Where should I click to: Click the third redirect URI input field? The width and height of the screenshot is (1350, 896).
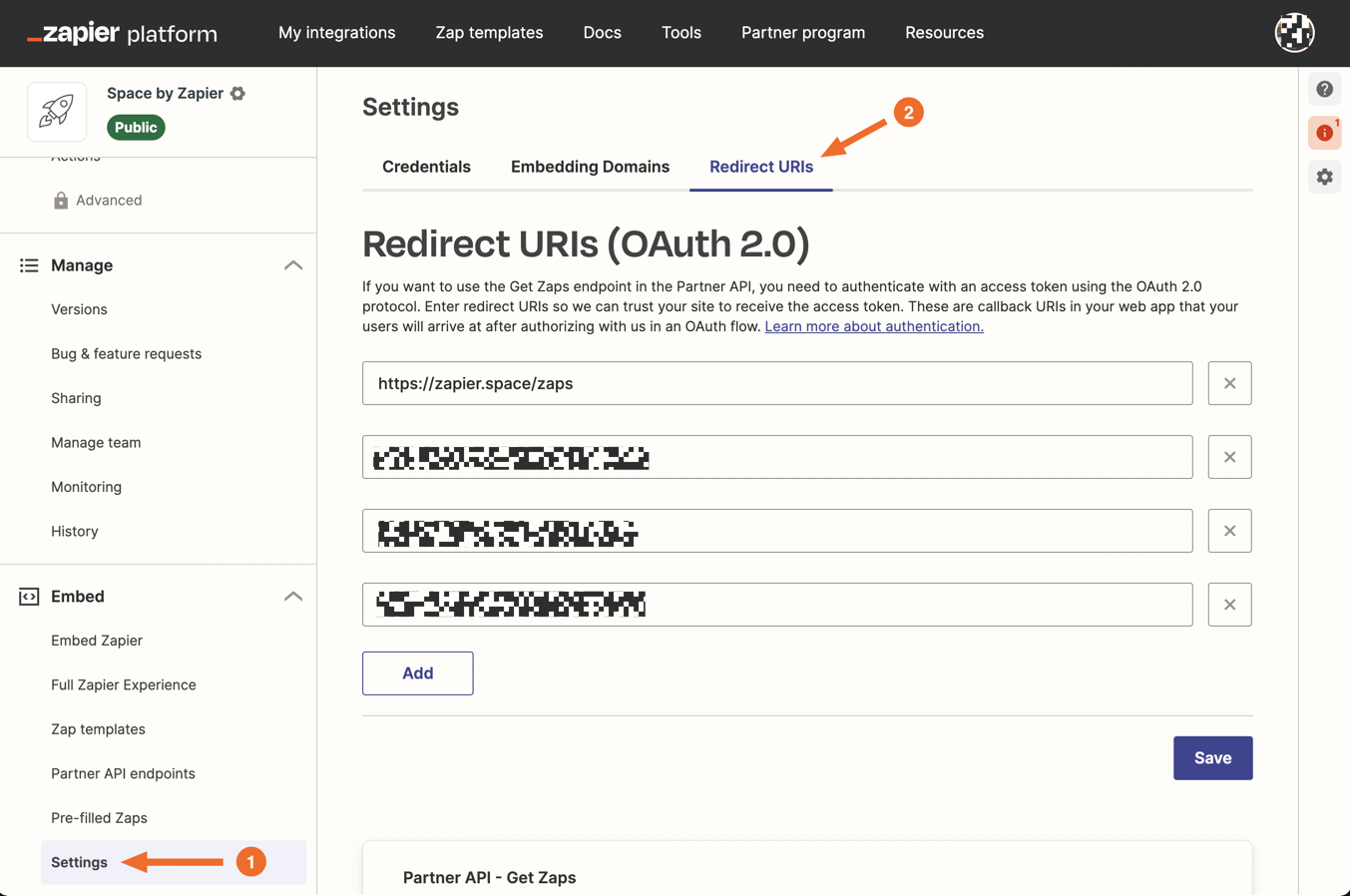[777, 531]
